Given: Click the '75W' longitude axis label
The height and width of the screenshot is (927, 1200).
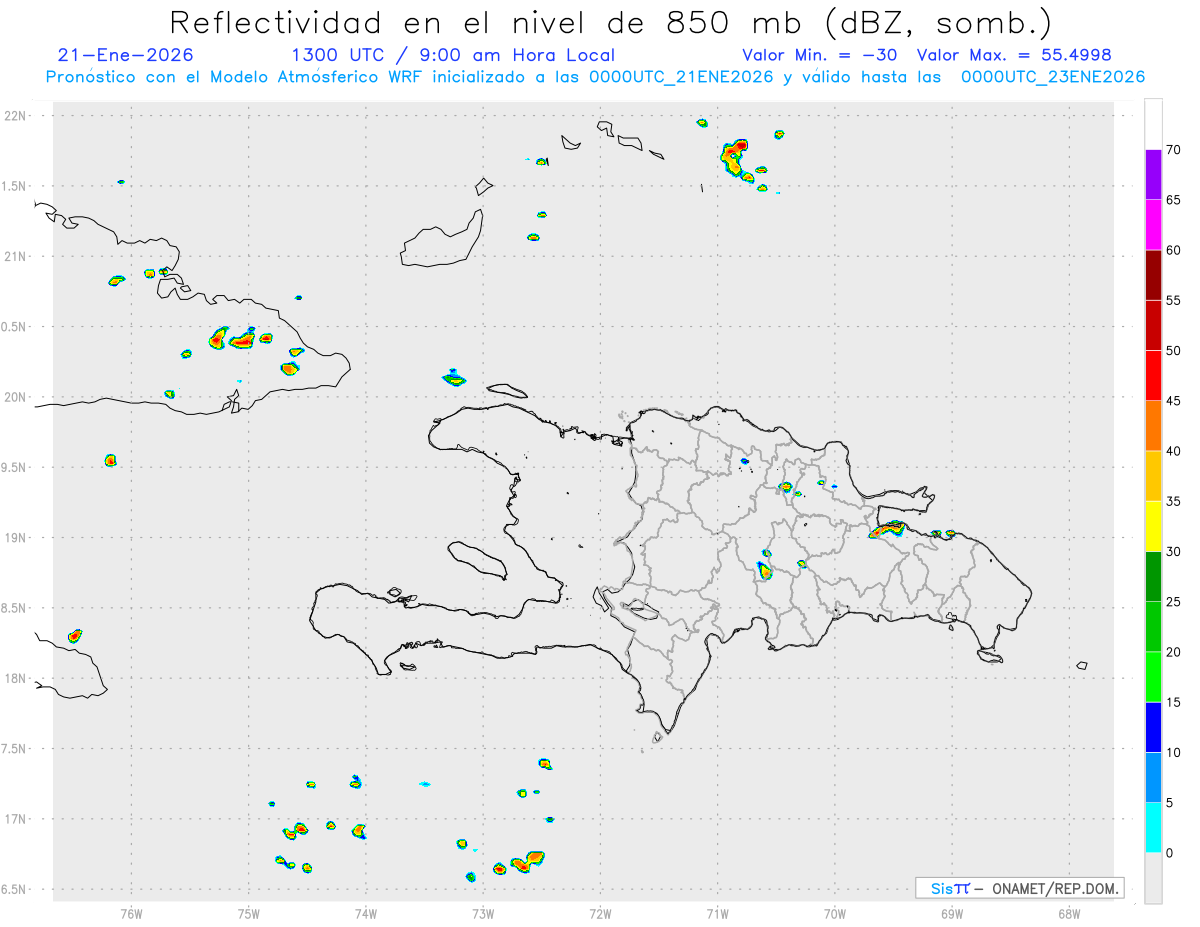Looking at the screenshot, I should click(x=248, y=913).
